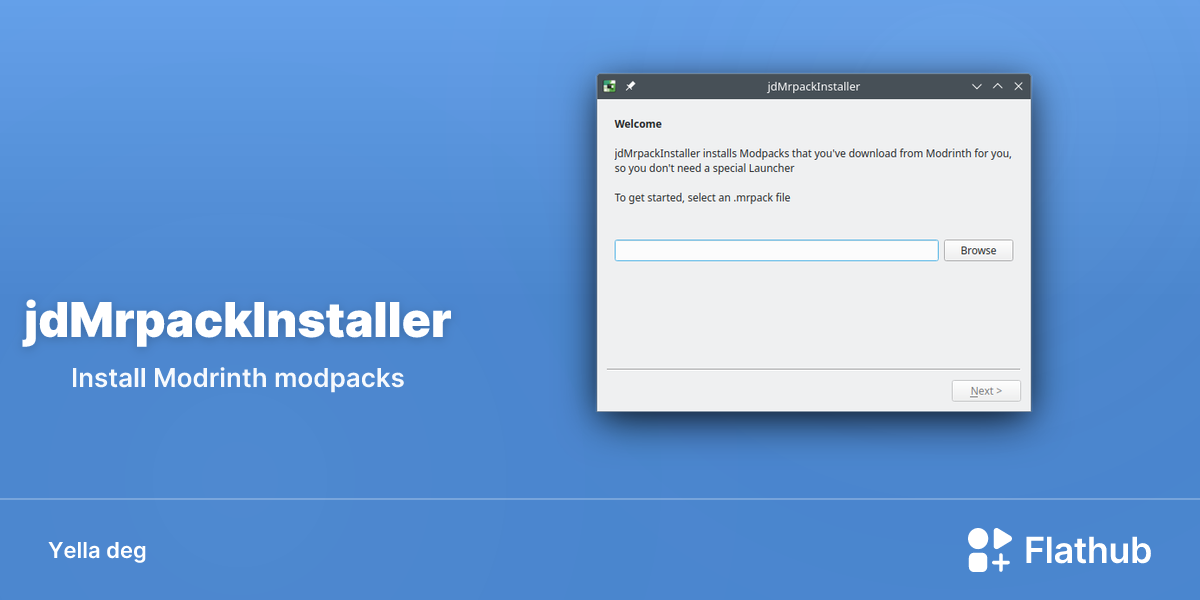
Task: Focus the .mrpack file path field
Action: (x=776, y=250)
